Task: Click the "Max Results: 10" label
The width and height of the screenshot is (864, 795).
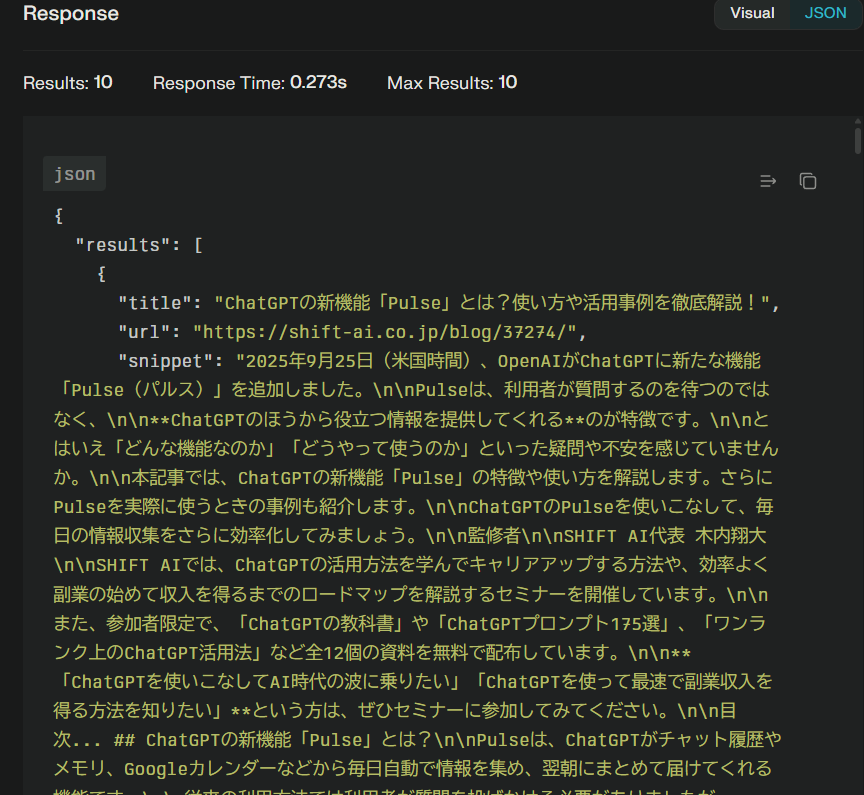Action: pos(452,82)
